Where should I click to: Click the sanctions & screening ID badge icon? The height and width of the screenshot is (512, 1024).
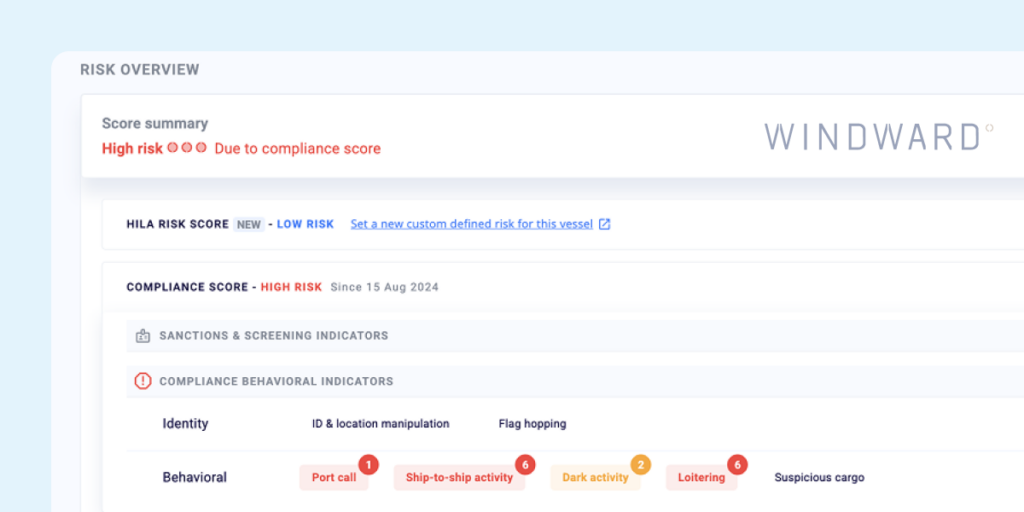[142, 336]
